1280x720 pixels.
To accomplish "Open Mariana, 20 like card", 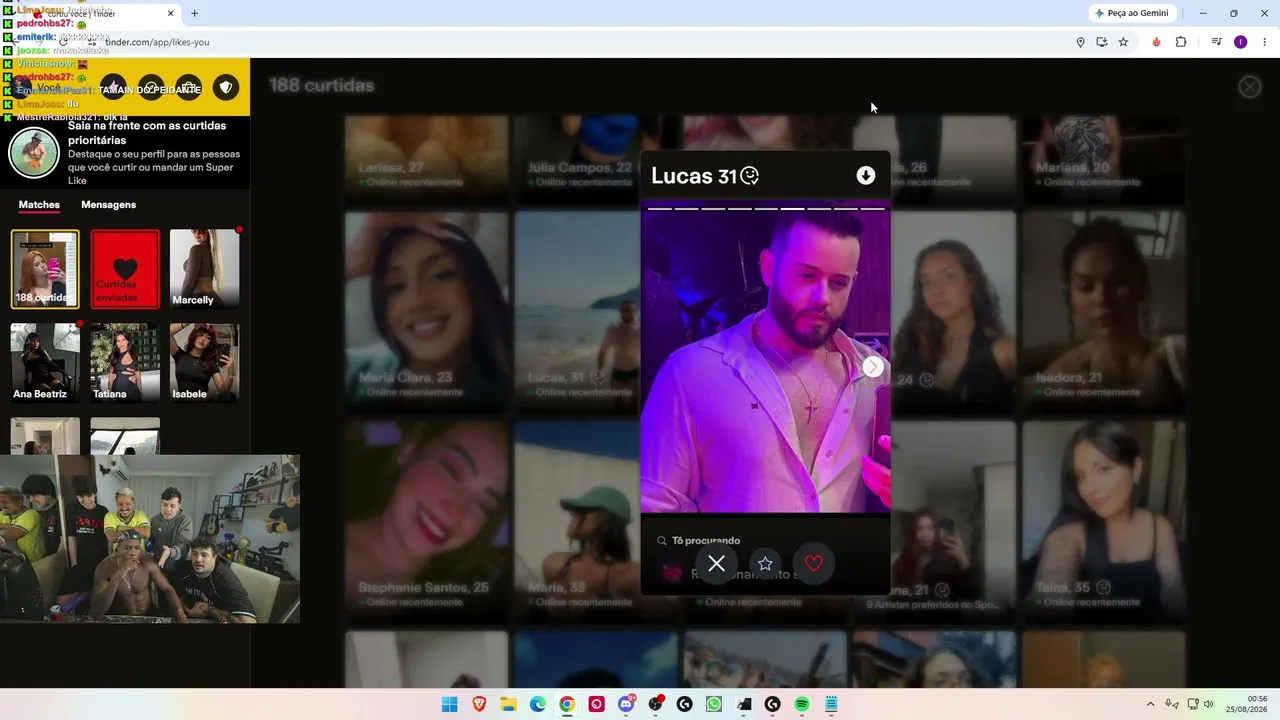I will (1103, 158).
